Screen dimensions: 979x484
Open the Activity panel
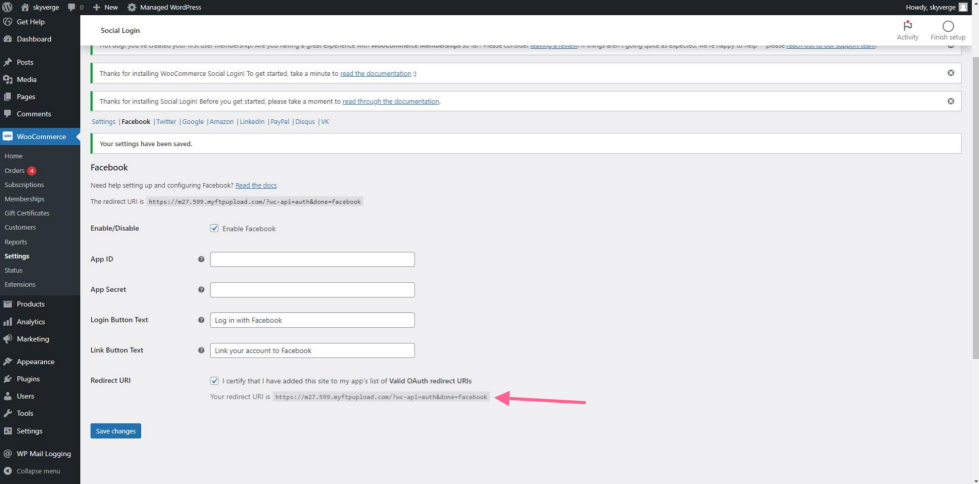907,31
